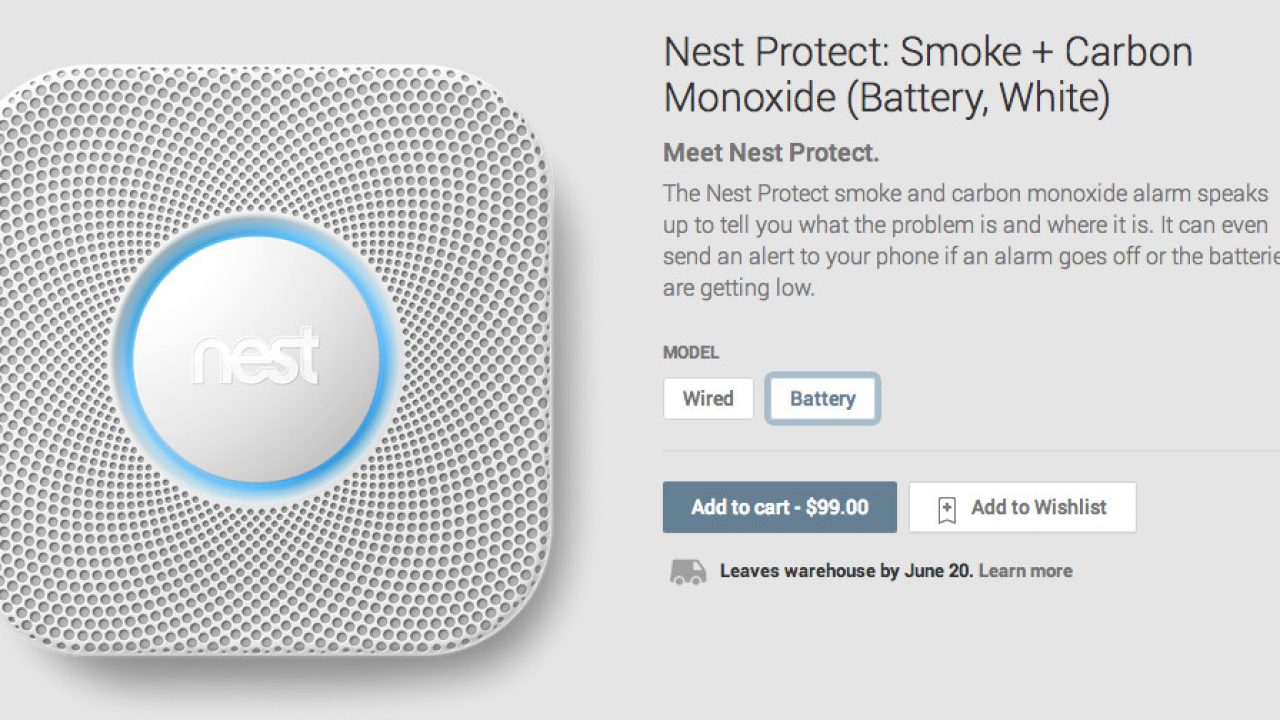Image resolution: width=1280 pixels, height=720 pixels.
Task: Click the Nest Protect product title heading
Action: [927, 75]
